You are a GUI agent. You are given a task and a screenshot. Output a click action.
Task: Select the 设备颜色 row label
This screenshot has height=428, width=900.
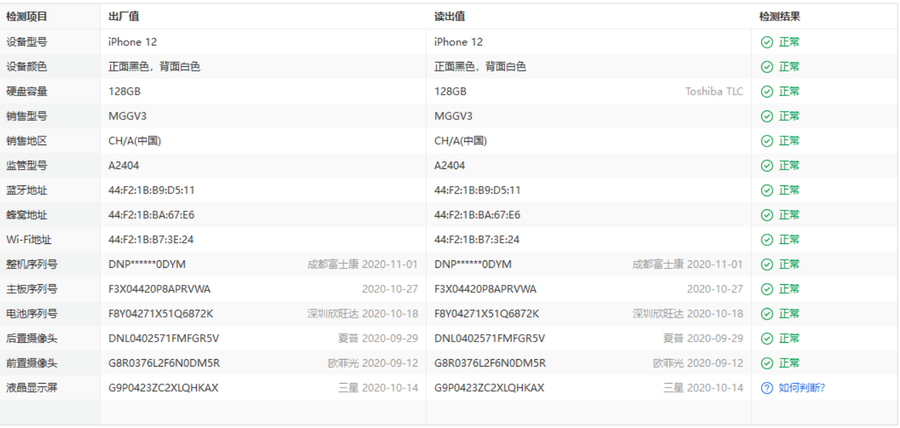click(27, 67)
